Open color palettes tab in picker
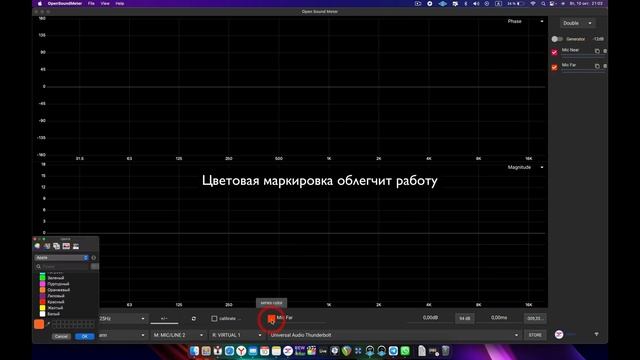The height and width of the screenshot is (360, 640). click(56, 246)
